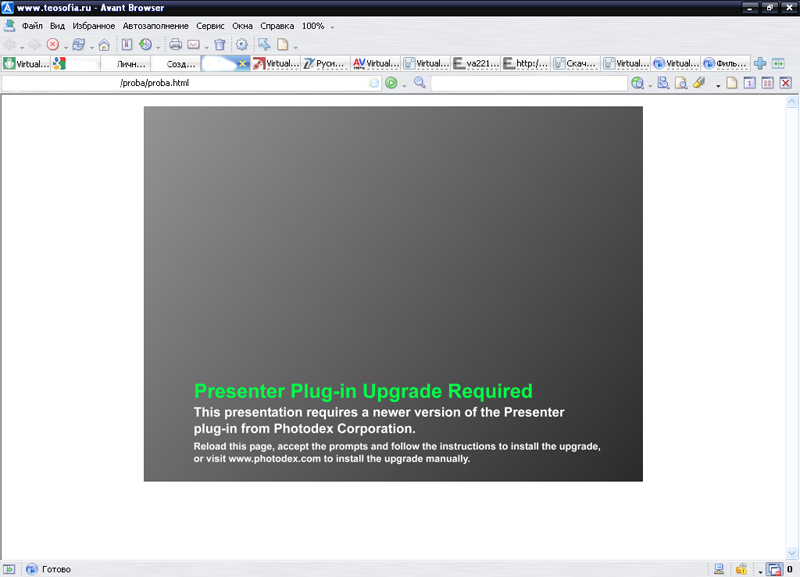800x577 pixels.
Task: Click the find-in-page binoculars icon
Action: pos(663,83)
